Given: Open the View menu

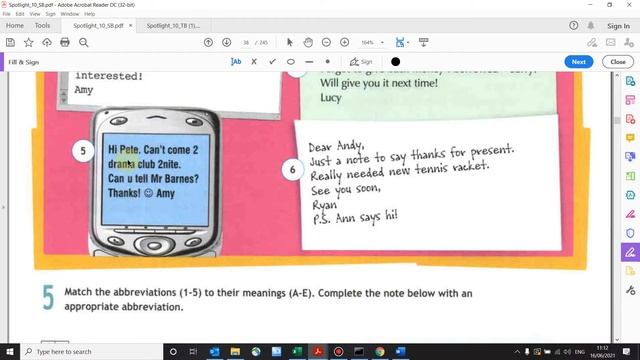Looking at the screenshot, I should [x=35, y=14].
